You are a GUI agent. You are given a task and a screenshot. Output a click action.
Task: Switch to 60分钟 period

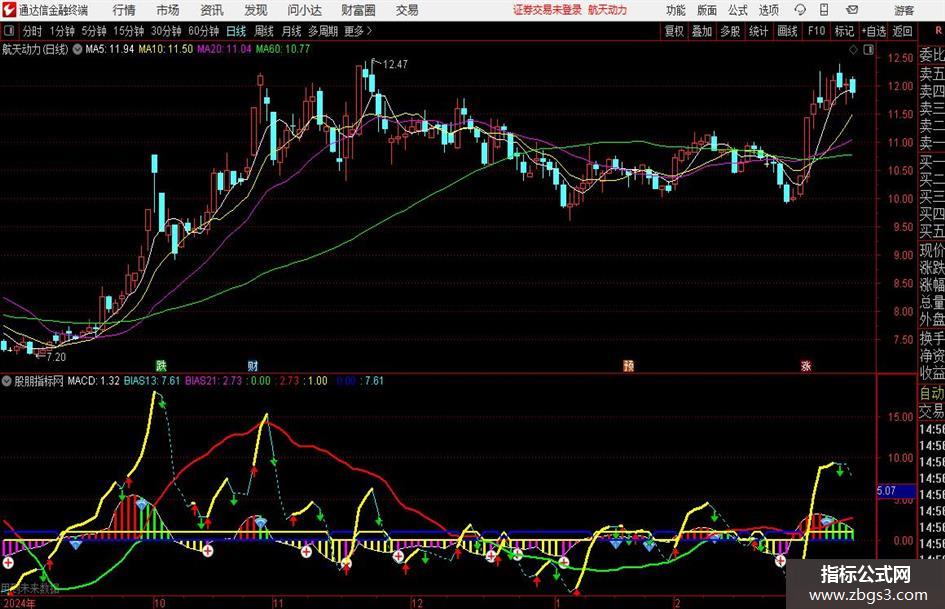click(204, 31)
